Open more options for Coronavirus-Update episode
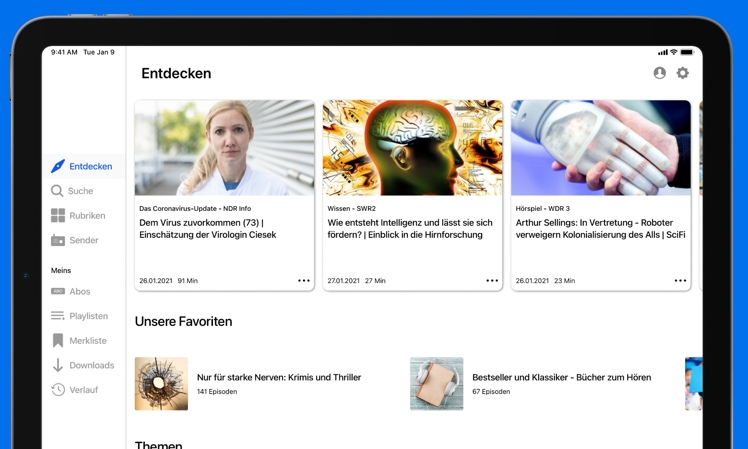Image resolution: width=748 pixels, height=449 pixels. (x=304, y=281)
